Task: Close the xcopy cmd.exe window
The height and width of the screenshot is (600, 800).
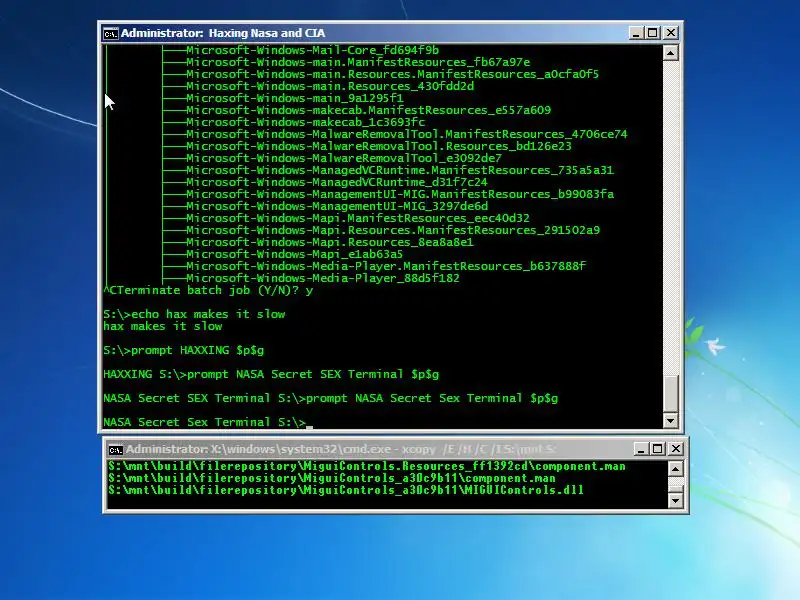Action: pyautogui.click(x=676, y=449)
